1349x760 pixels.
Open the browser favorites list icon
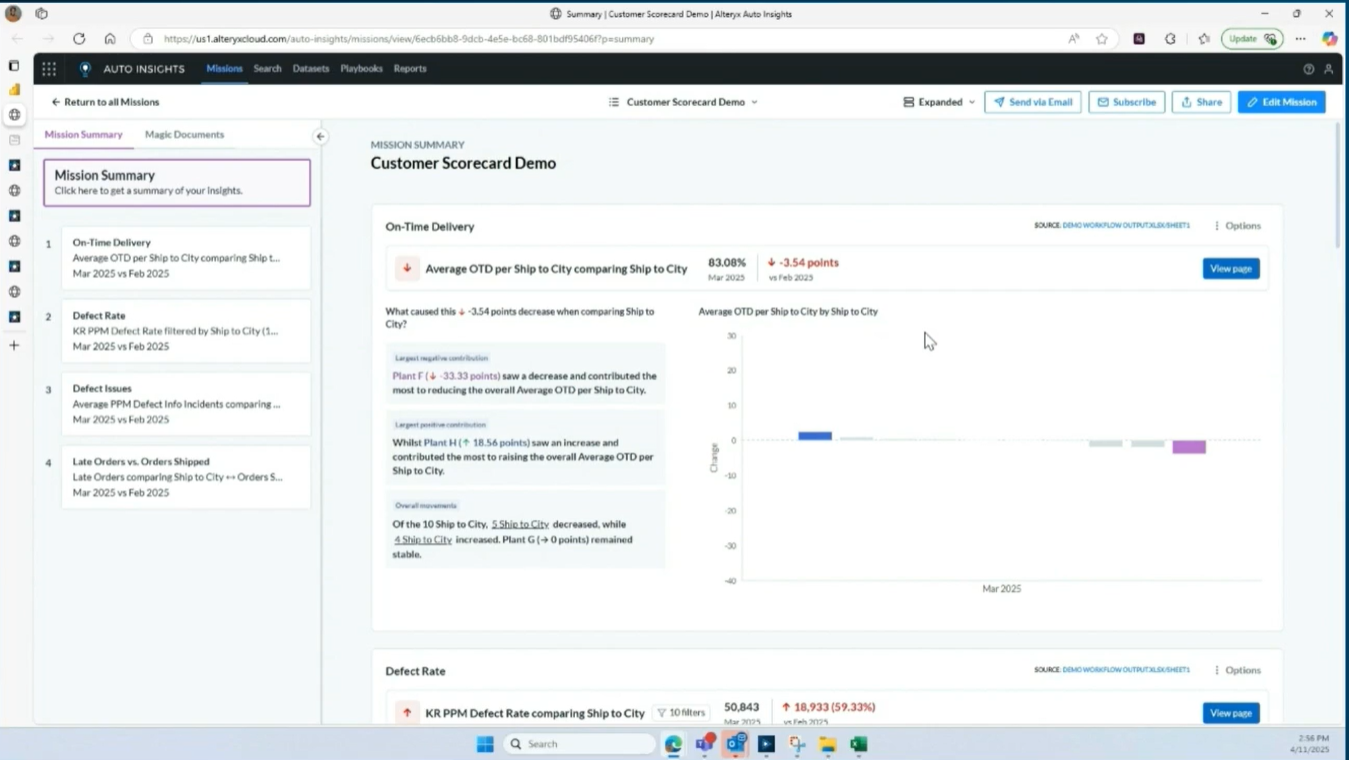pyautogui.click(x=1204, y=38)
